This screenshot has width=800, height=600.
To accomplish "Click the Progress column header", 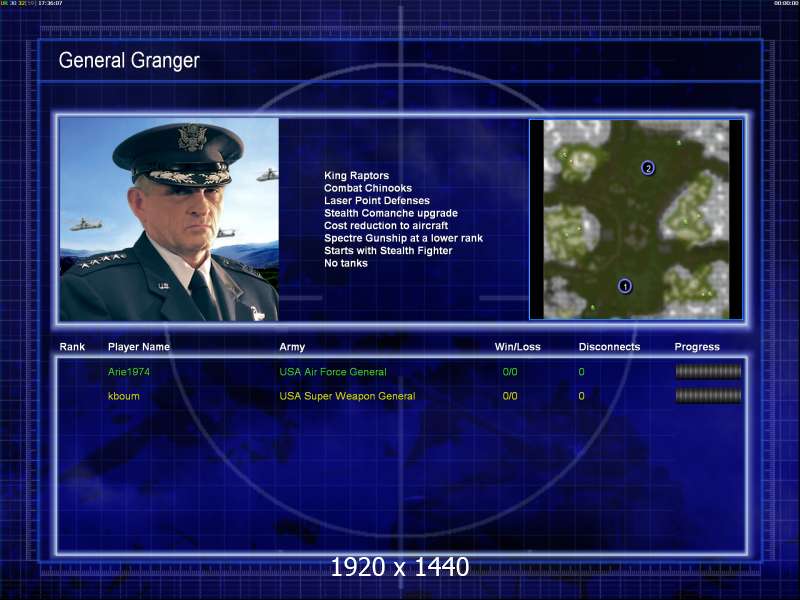I will point(697,347).
